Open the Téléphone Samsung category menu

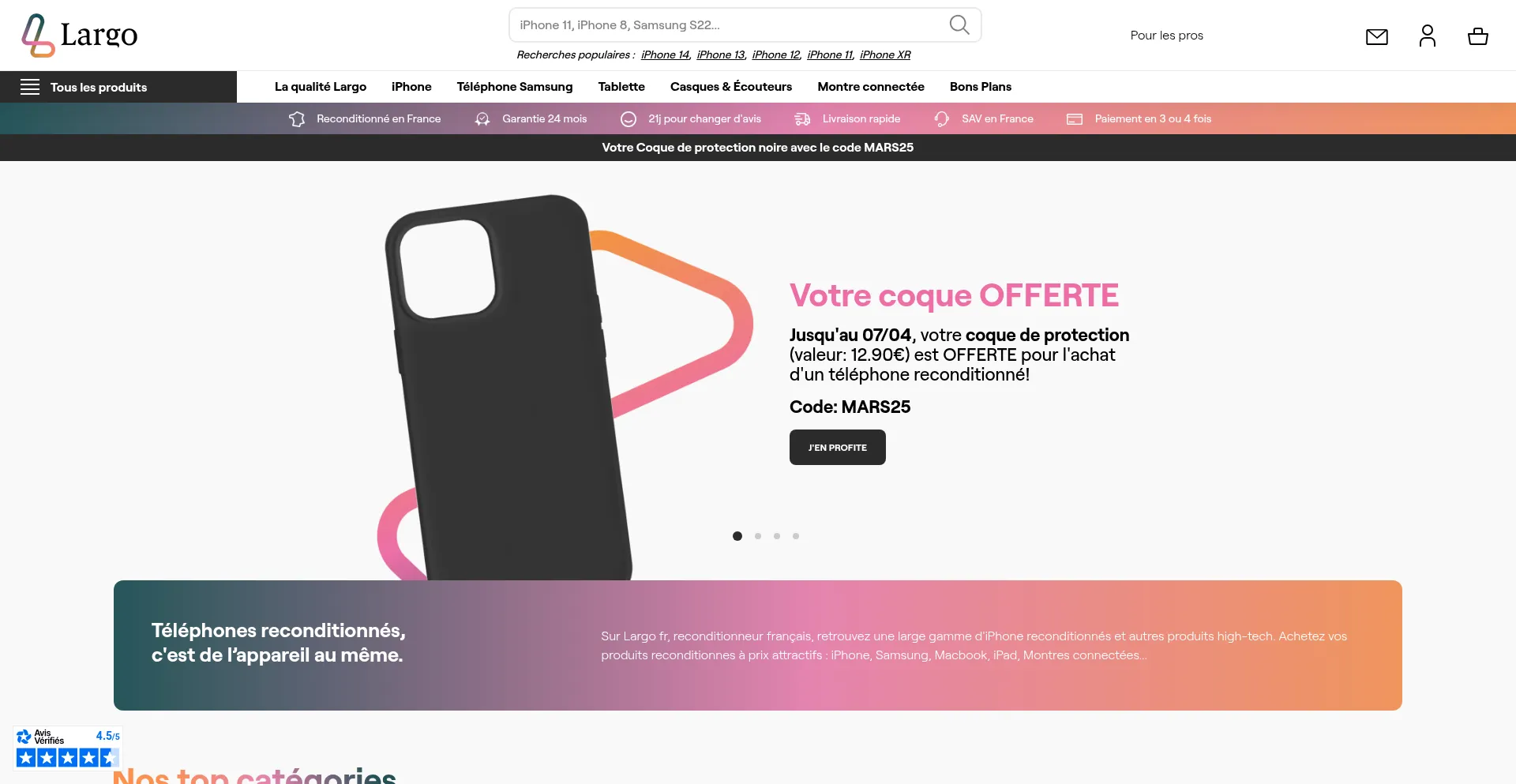515,87
